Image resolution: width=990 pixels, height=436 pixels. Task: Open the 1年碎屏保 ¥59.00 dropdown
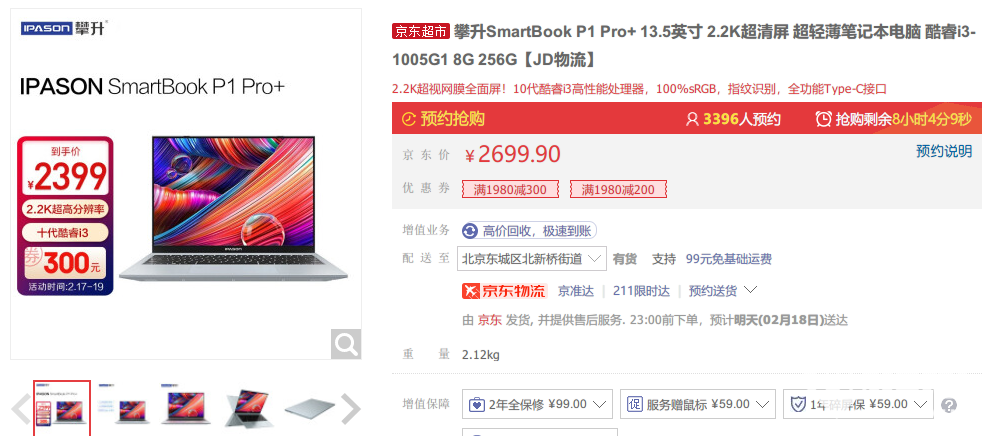coord(858,404)
